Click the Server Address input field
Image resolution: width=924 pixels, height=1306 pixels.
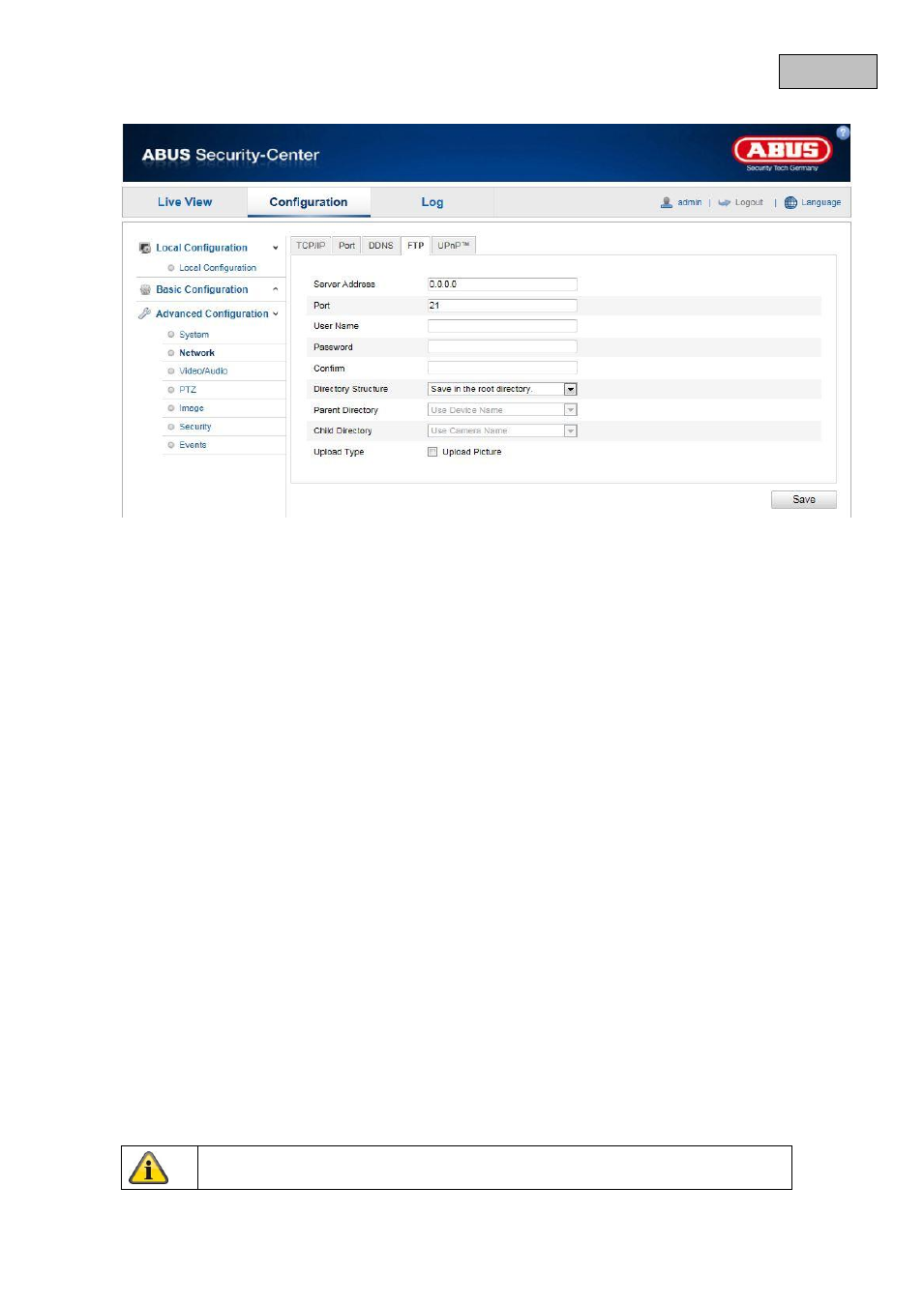pos(502,284)
